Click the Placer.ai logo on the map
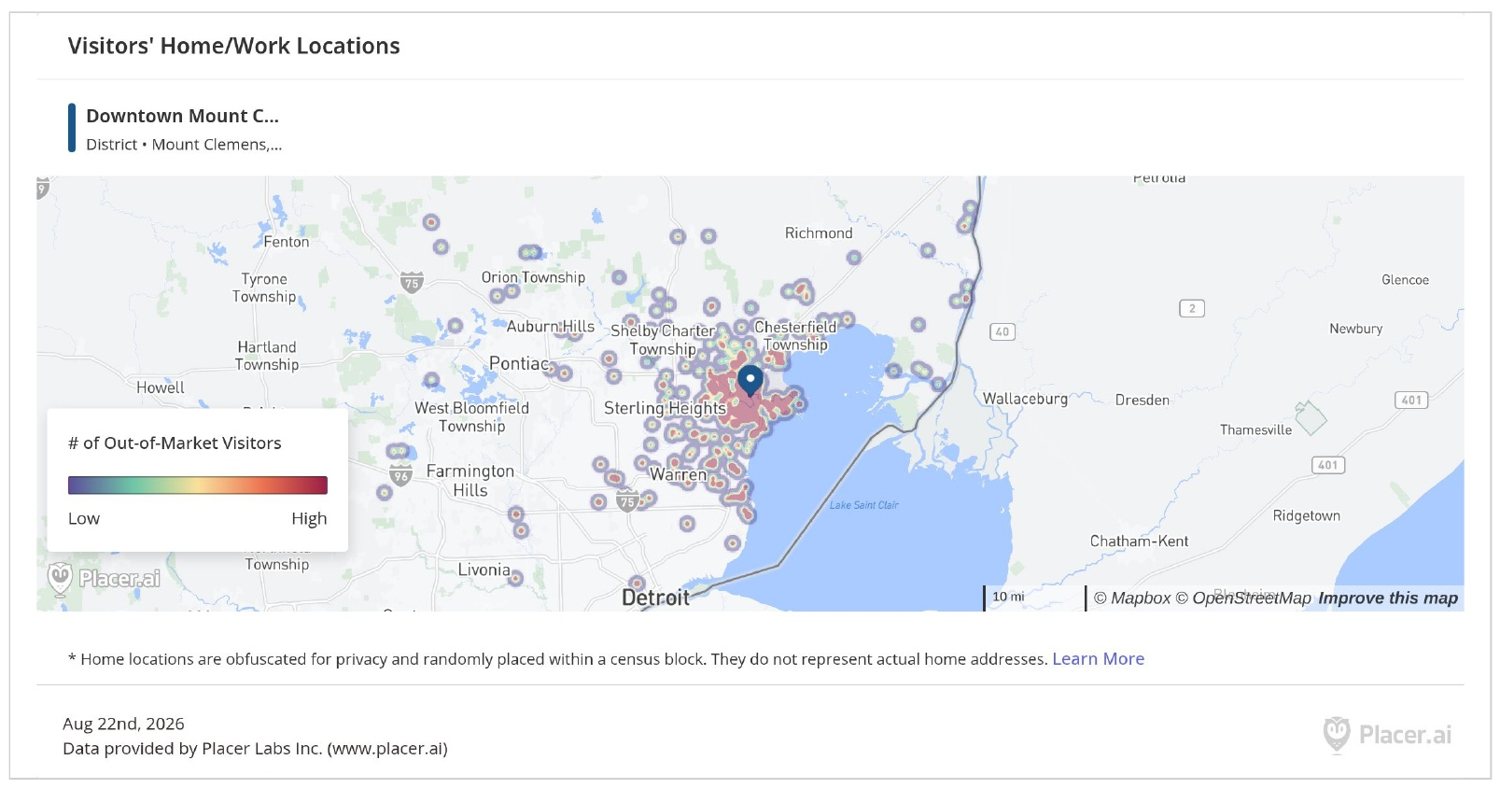The width and height of the screenshot is (1500, 788). click(x=104, y=578)
